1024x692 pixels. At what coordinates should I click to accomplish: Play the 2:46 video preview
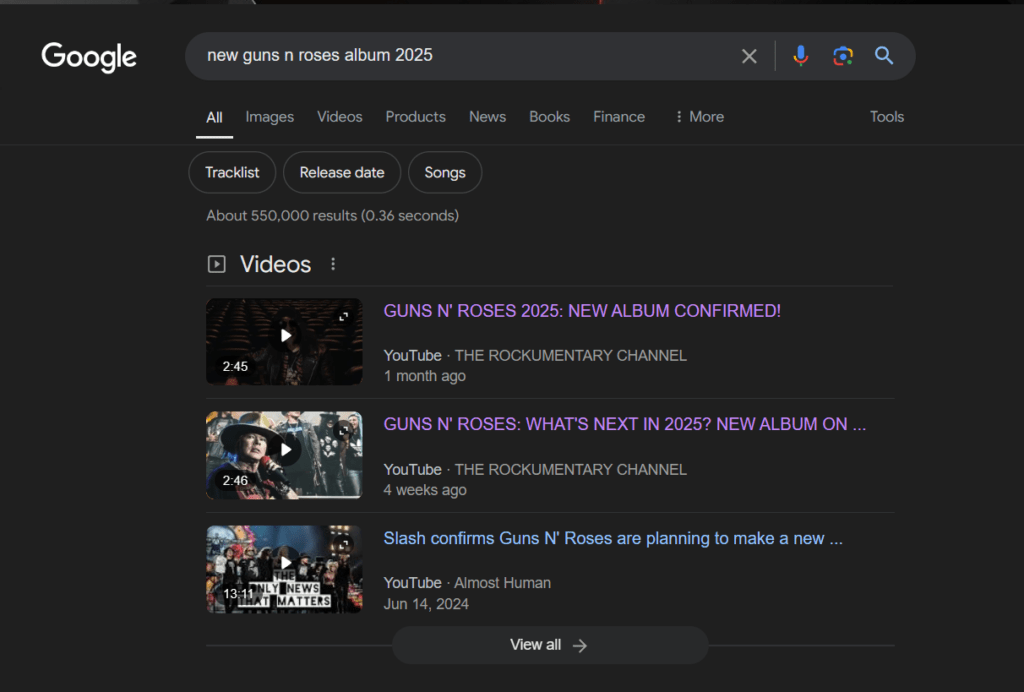(285, 450)
